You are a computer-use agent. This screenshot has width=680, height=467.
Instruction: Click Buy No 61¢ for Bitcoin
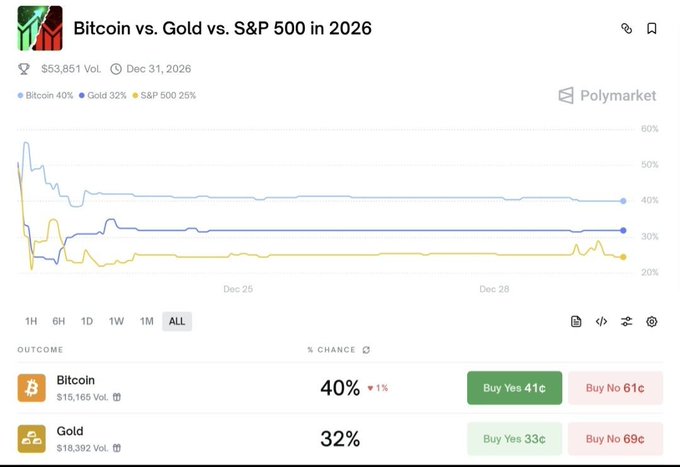(615, 388)
